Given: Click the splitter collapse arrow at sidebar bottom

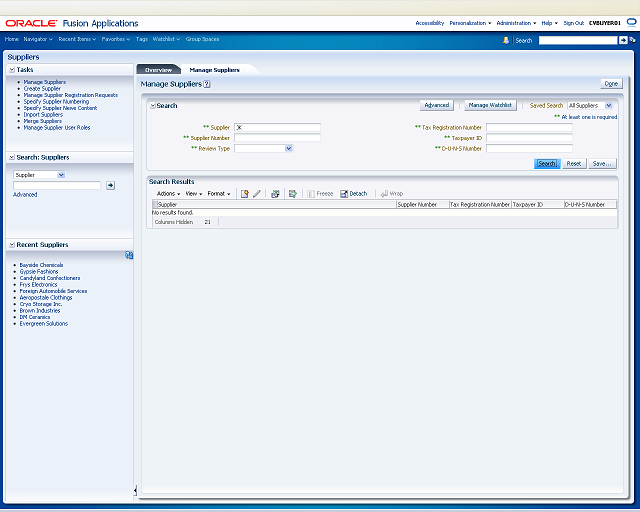Looking at the screenshot, I should click(x=135, y=490).
